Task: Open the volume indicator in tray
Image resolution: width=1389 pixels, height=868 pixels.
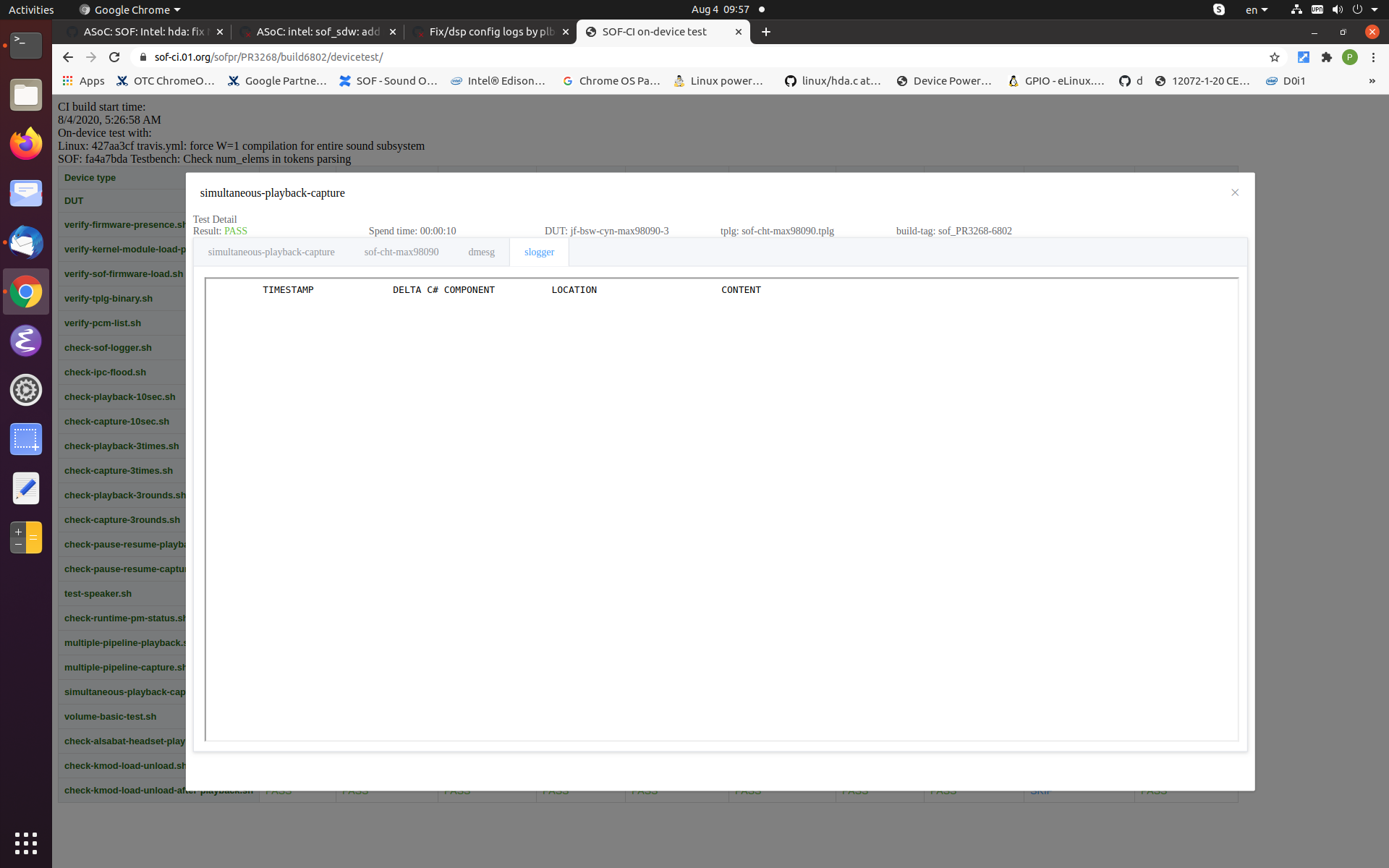Action: [x=1337, y=9]
